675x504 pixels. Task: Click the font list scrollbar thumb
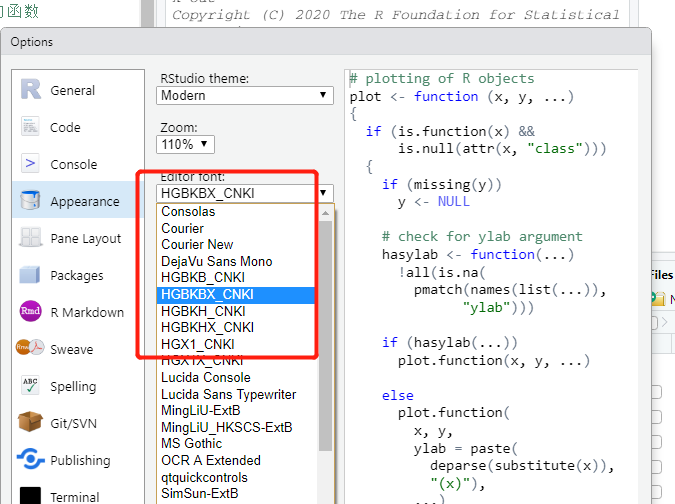tap(325, 336)
